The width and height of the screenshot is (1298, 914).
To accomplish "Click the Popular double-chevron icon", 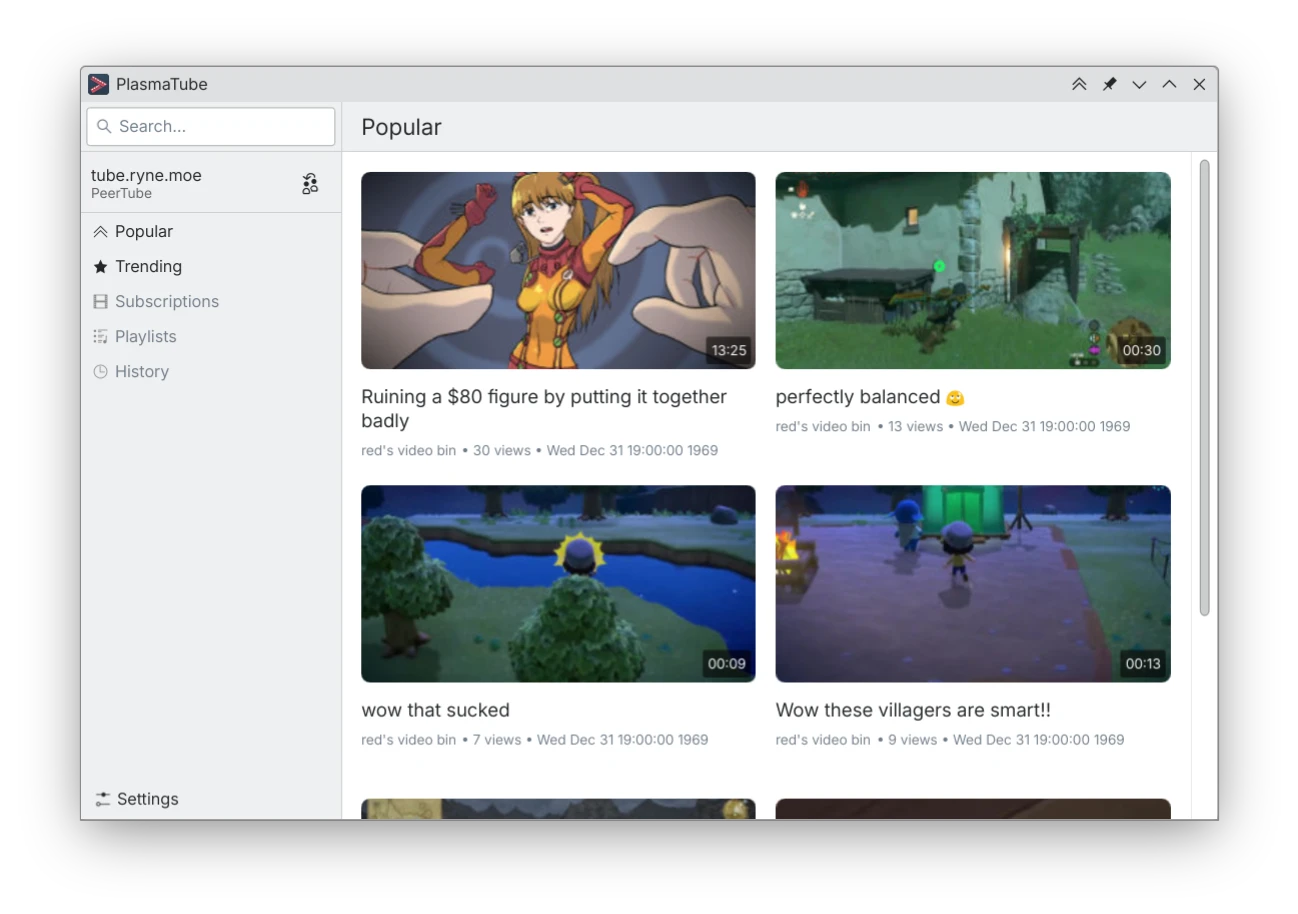I will point(100,232).
